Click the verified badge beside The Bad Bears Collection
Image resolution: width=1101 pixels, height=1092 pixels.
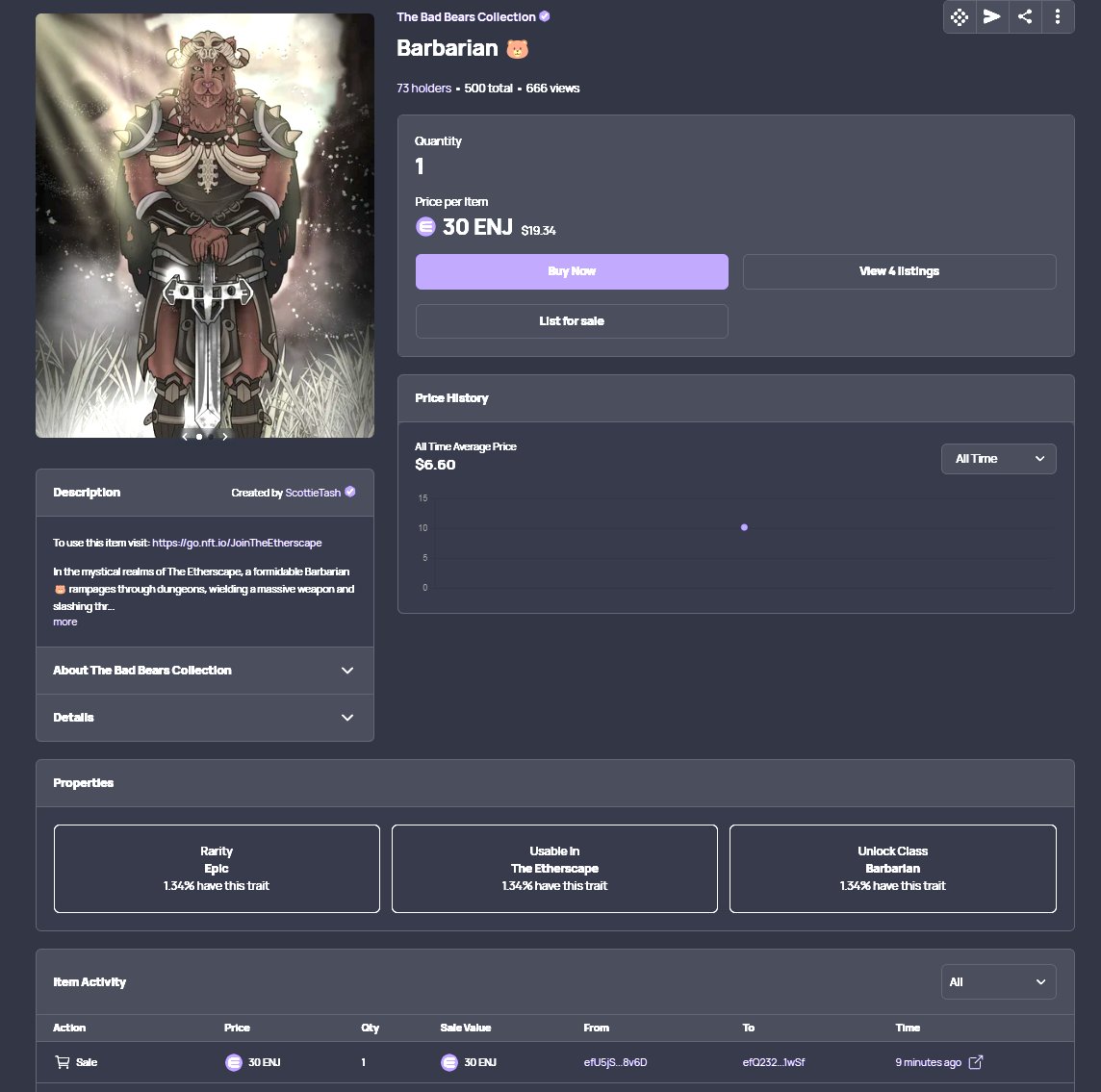coord(544,16)
